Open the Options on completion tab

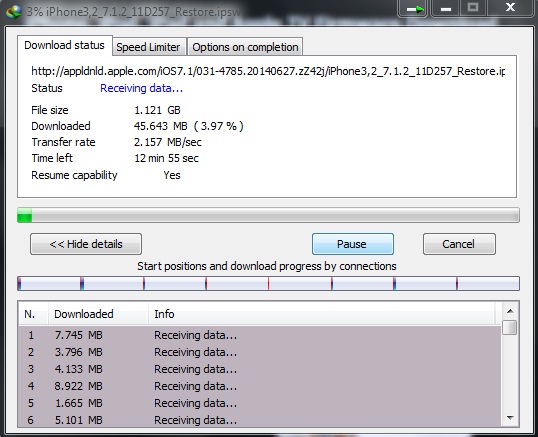coord(245,47)
